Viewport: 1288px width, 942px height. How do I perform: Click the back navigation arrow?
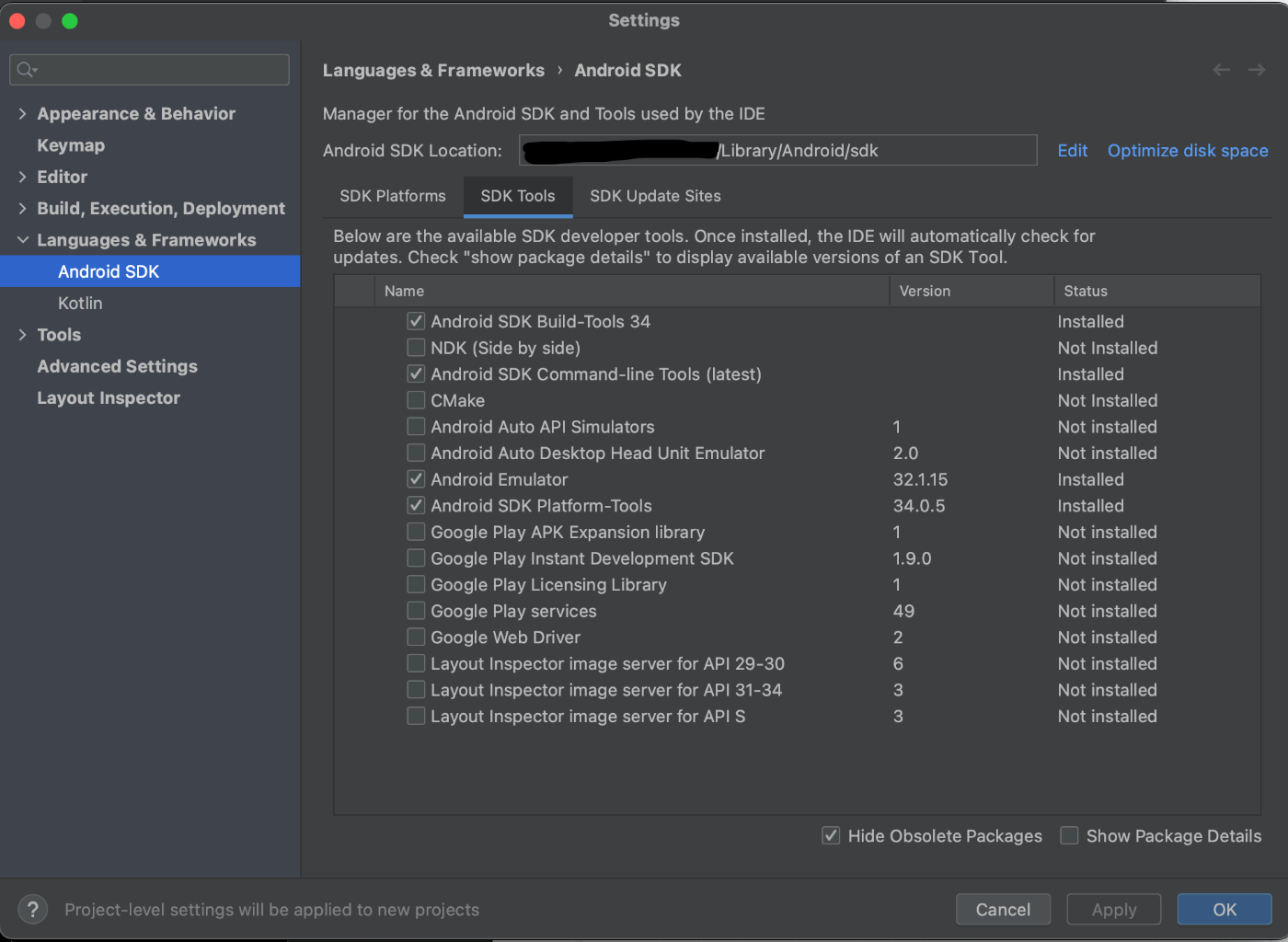click(1222, 70)
